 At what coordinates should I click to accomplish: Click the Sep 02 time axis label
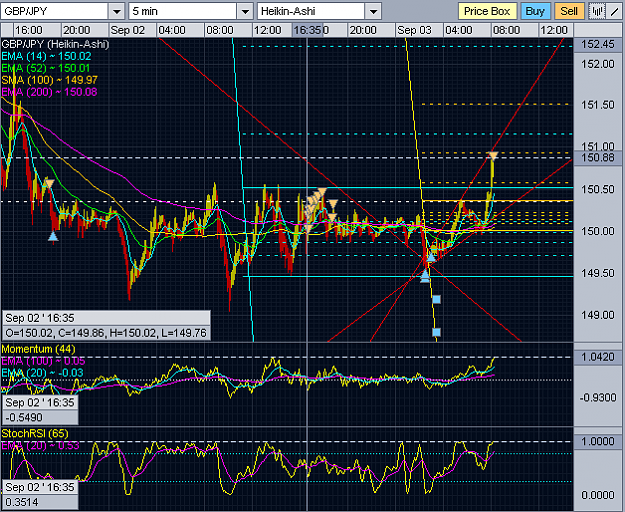128,30
